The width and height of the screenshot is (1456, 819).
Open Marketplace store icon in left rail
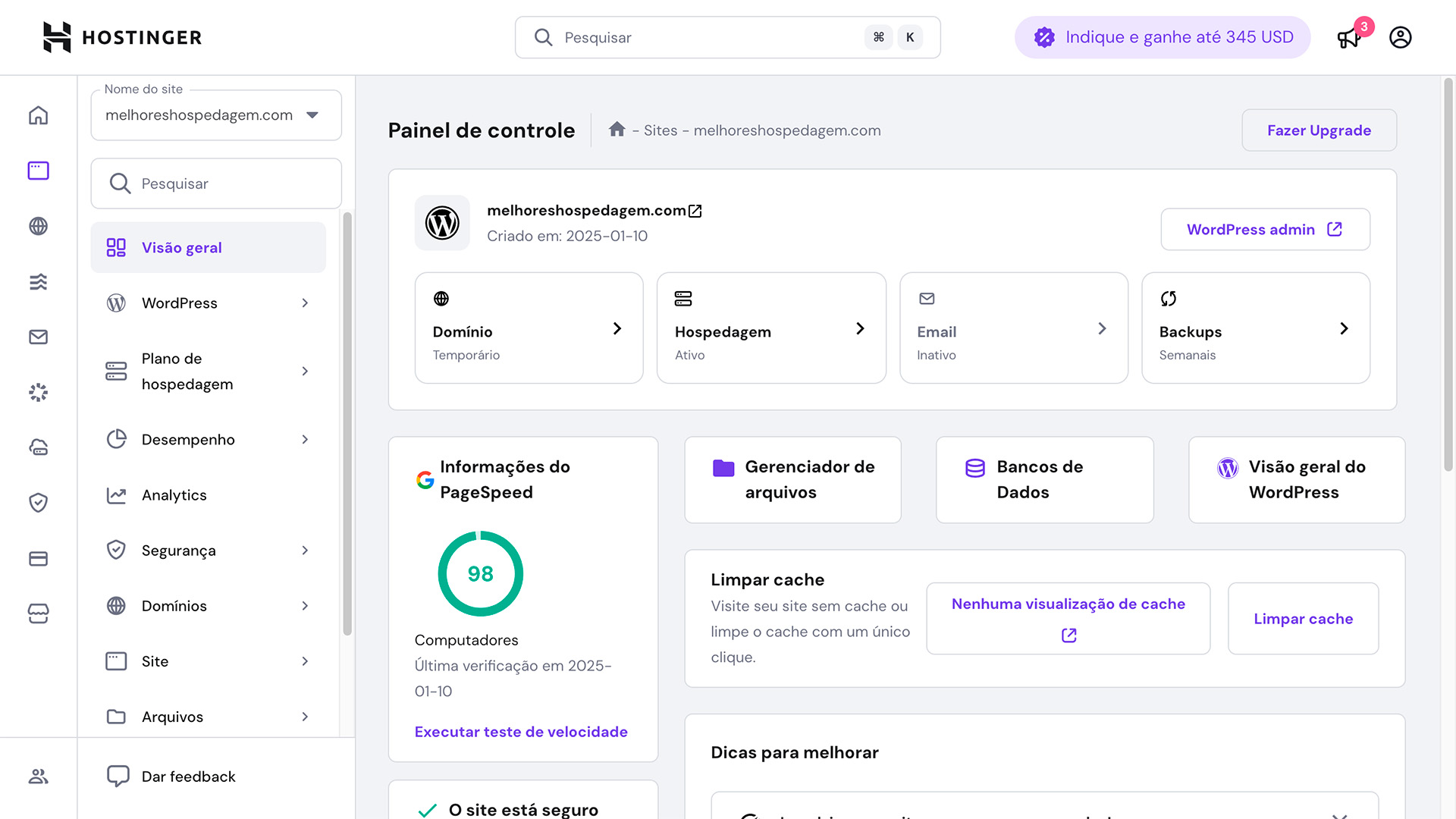pos(38,613)
